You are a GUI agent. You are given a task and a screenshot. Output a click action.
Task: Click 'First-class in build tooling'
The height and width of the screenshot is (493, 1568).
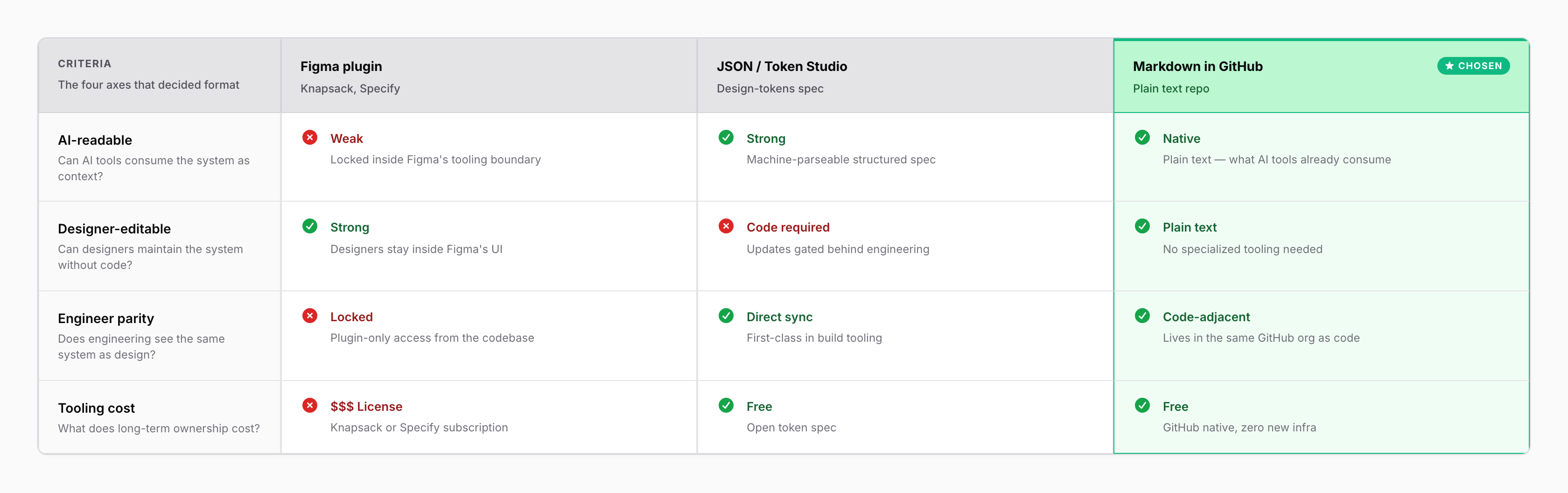click(814, 338)
